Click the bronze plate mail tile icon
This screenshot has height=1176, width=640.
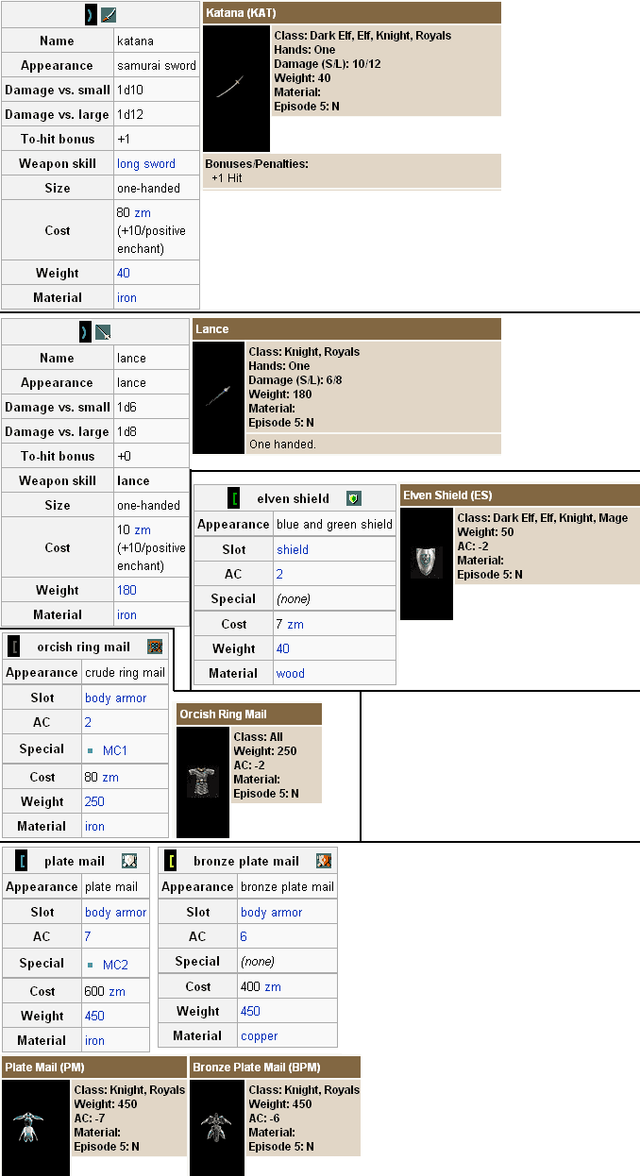click(323, 860)
